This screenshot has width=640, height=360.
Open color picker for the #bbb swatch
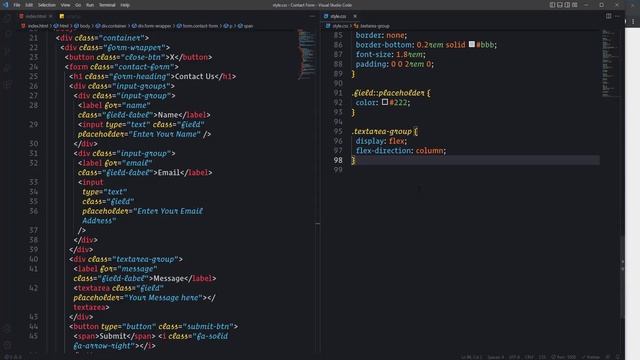[472, 44]
